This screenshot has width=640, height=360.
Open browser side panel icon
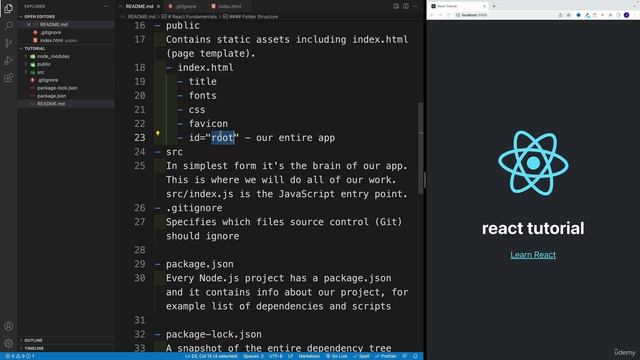point(618,15)
